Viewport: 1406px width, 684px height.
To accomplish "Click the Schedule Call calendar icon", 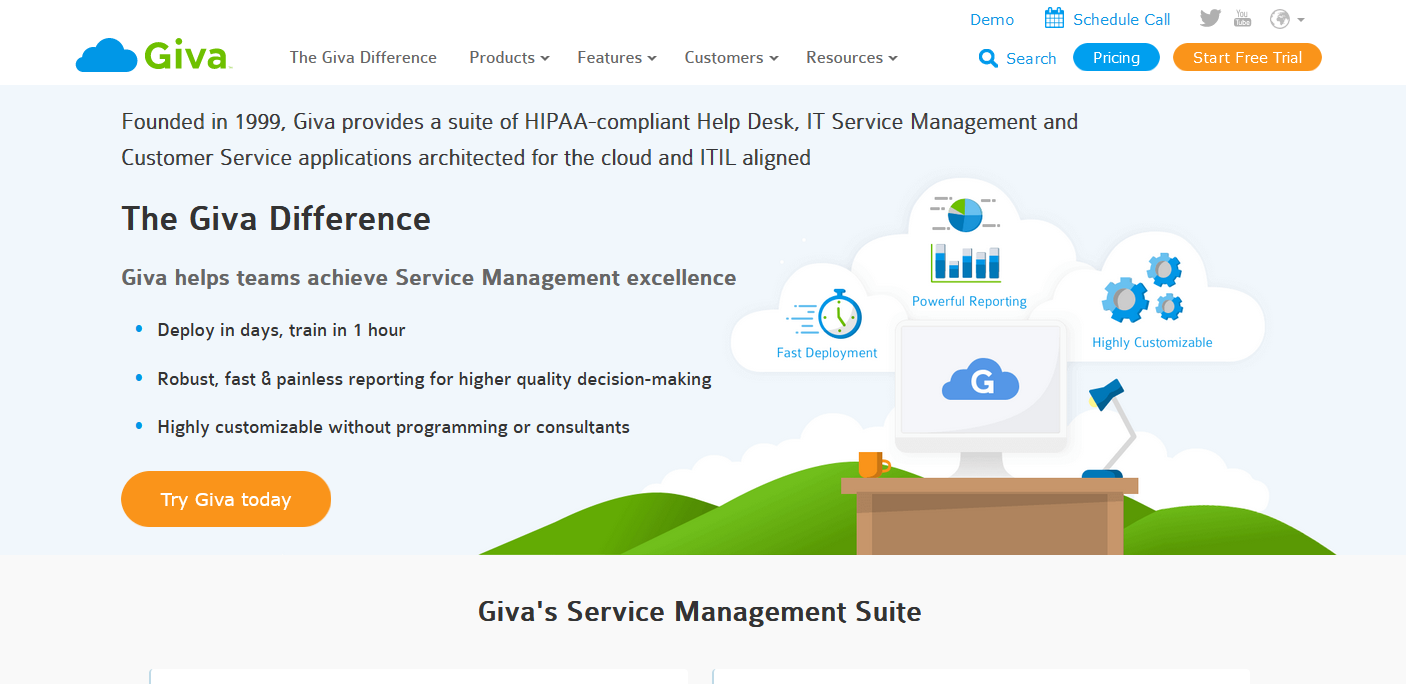I will click(1055, 18).
